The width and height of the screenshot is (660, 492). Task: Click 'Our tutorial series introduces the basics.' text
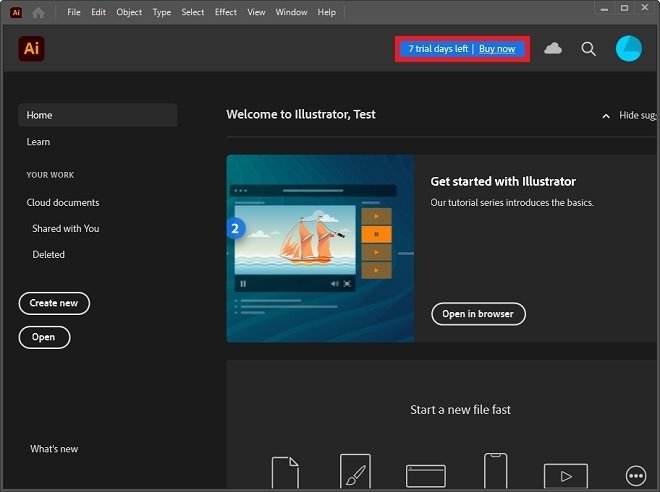512,202
